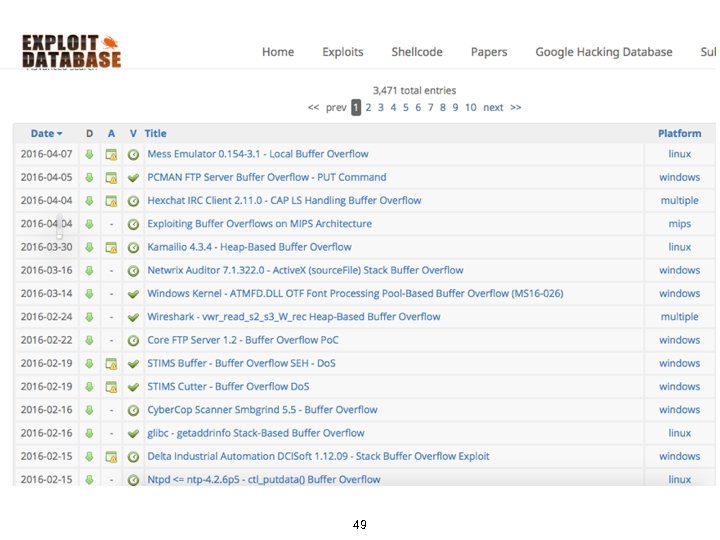Screen dimensions: 720x540
Task: Download the STIMS Cutter exploit
Action: [89, 387]
